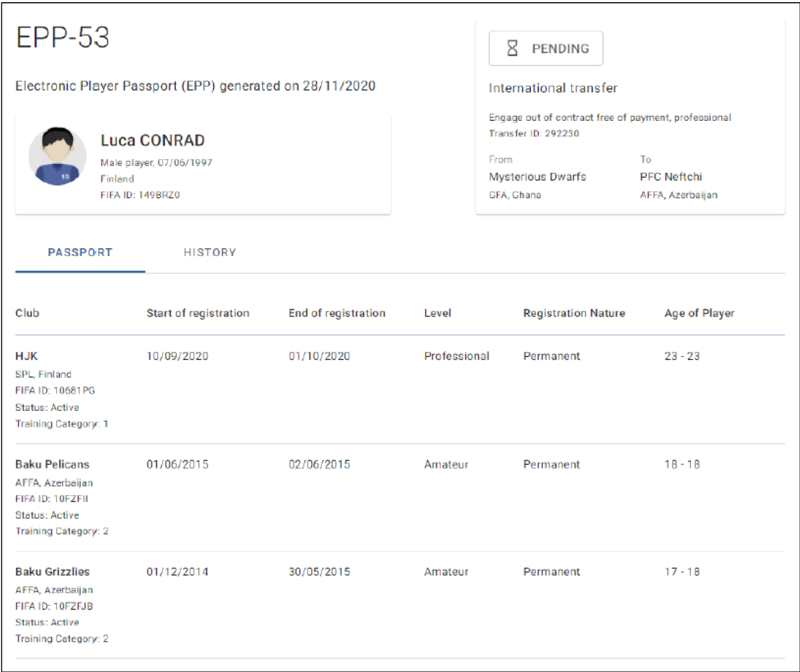The image size is (800, 672).
Task: Sort by Start of registration column
Action: tap(198, 313)
